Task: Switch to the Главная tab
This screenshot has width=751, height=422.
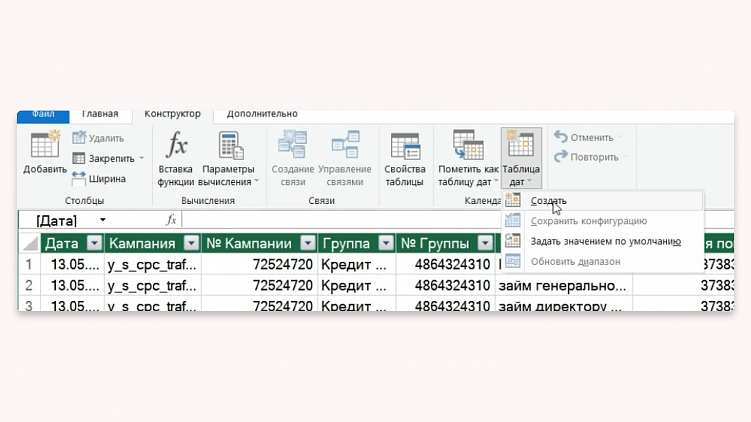Action: [x=100, y=114]
